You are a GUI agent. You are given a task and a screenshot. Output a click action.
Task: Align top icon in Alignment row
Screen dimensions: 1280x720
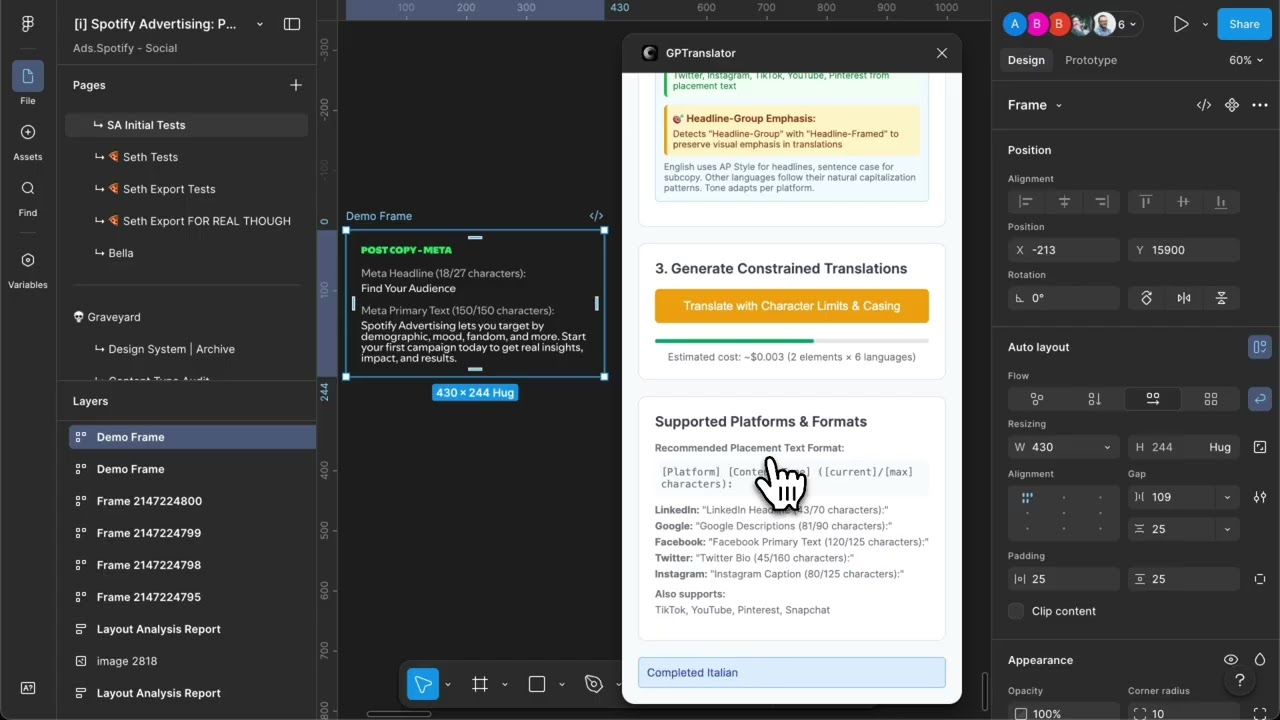pos(1146,201)
